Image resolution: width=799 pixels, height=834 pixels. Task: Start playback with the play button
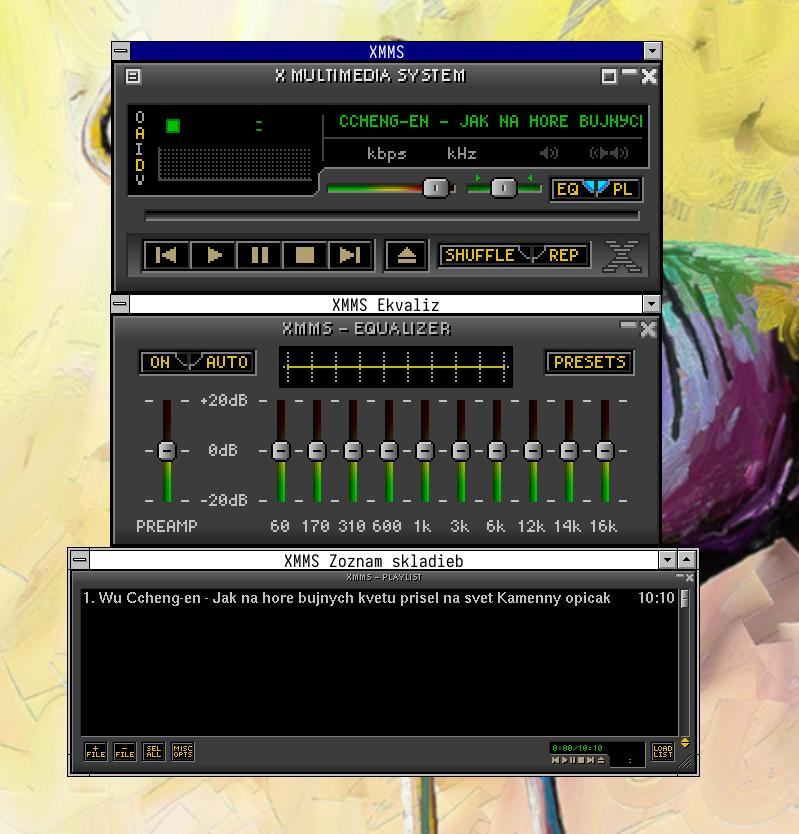click(213, 255)
